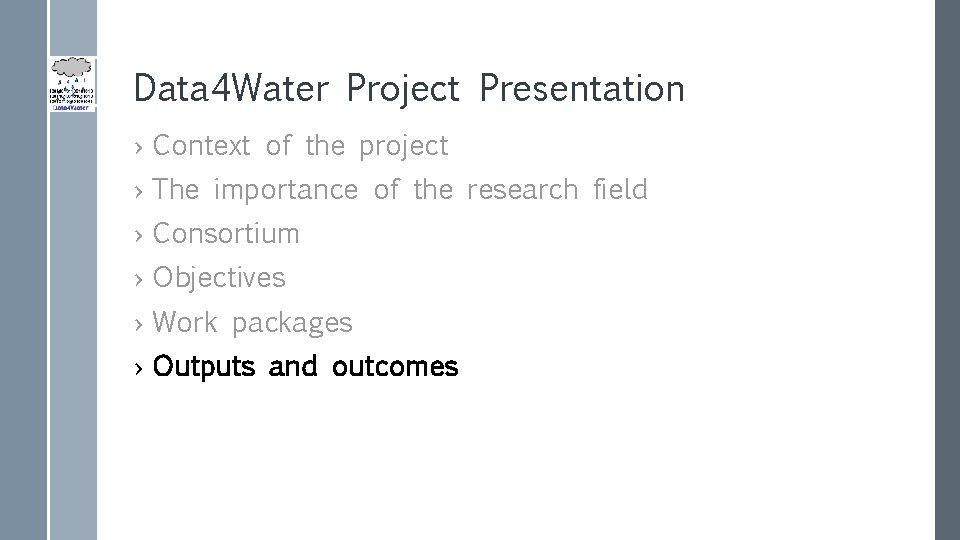Select the Data4Water Project Presentation title
The image size is (960, 540).
click(x=409, y=89)
